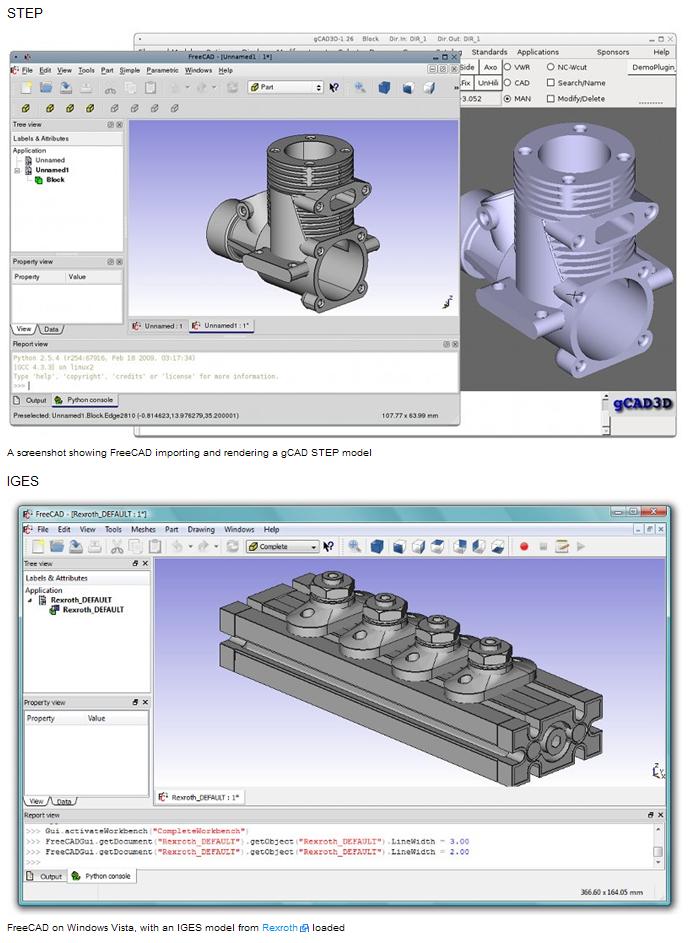The width and height of the screenshot is (693, 943).
Task: Click Save icon in upper FreeCAD toolbar
Action: pos(66,88)
